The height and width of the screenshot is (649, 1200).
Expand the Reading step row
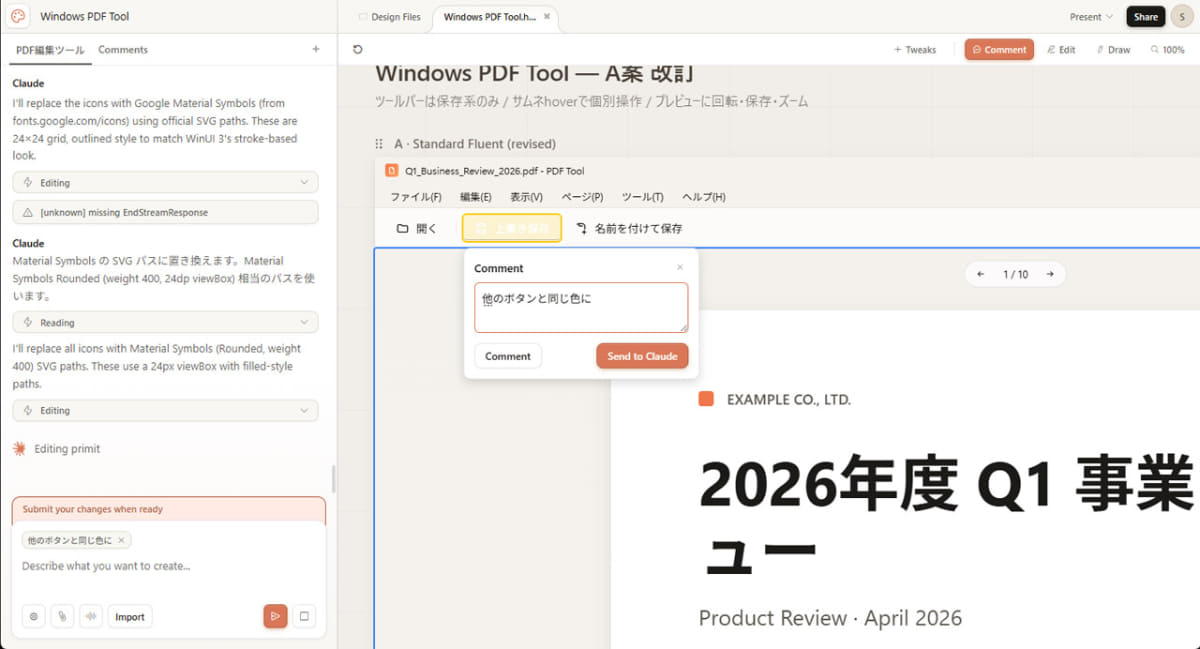point(165,323)
